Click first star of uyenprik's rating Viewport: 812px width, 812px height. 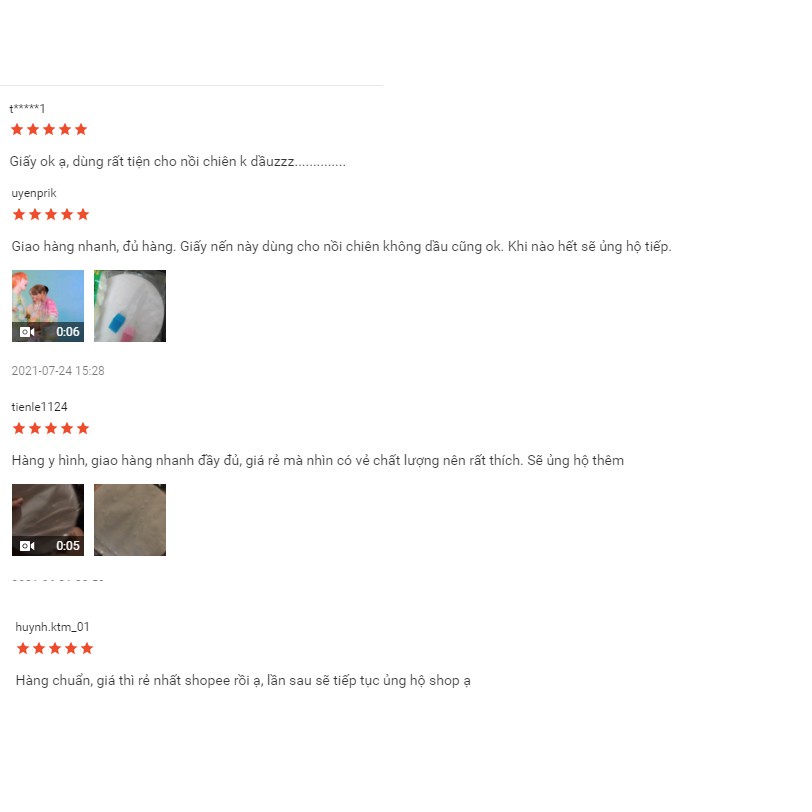[19, 214]
